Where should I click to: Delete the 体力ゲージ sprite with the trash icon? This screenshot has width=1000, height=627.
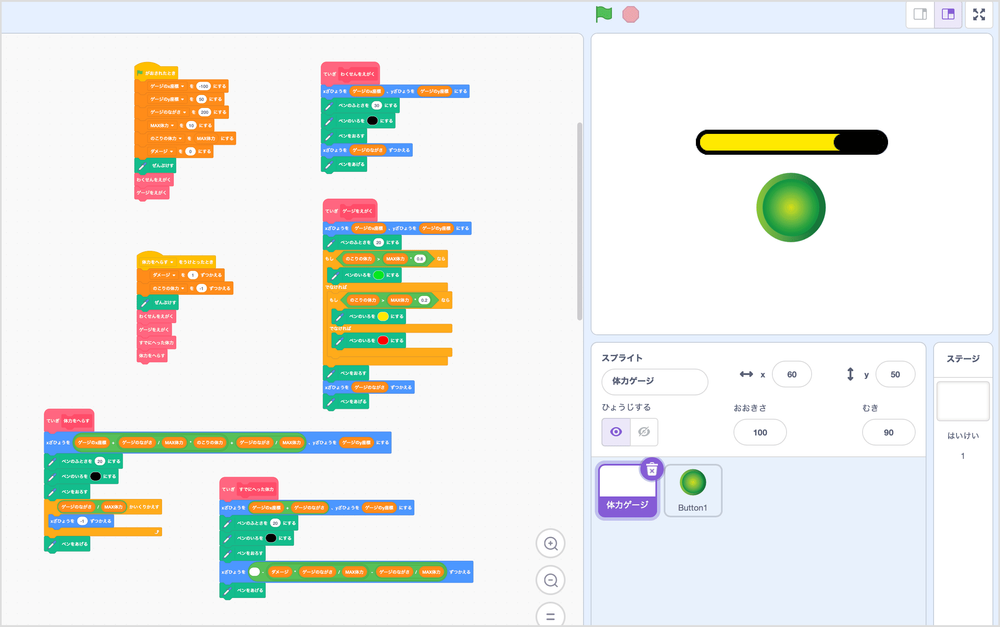pyautogui.click(x=652, y=469)
